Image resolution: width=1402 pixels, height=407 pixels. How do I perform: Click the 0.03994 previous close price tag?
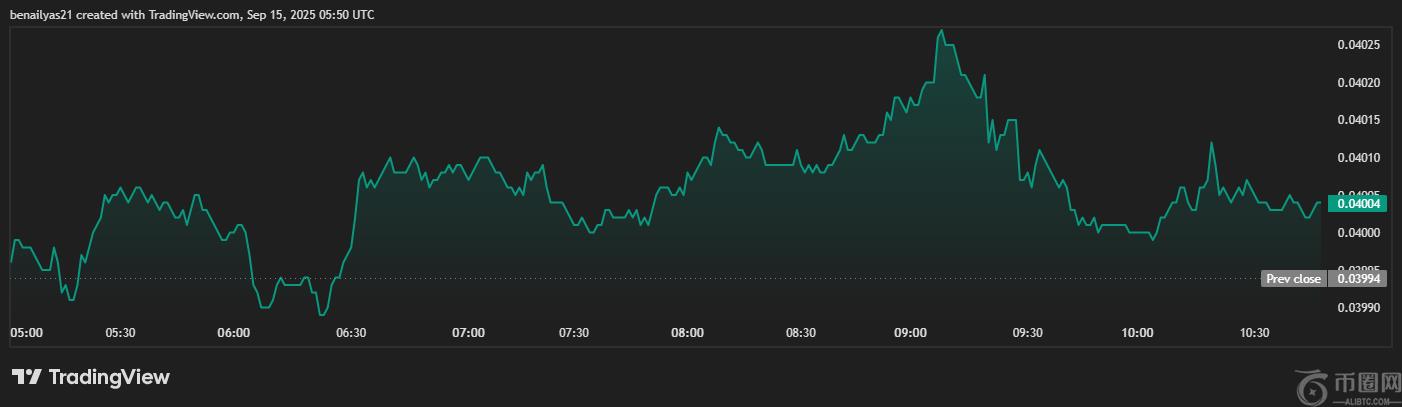pos(1355,279)
